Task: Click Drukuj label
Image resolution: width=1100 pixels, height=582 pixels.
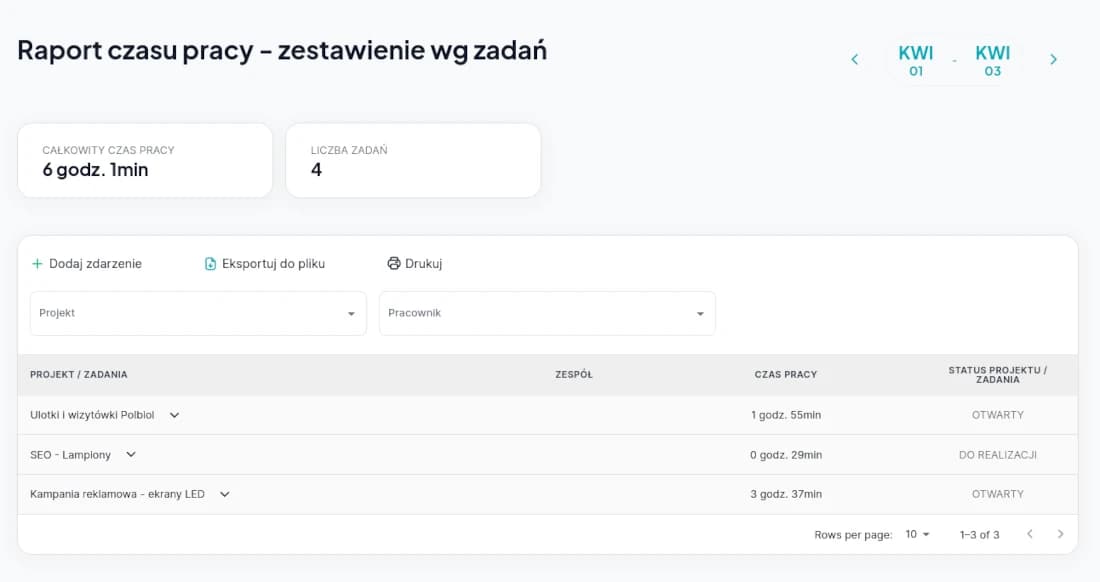Action: click(424, 264)
